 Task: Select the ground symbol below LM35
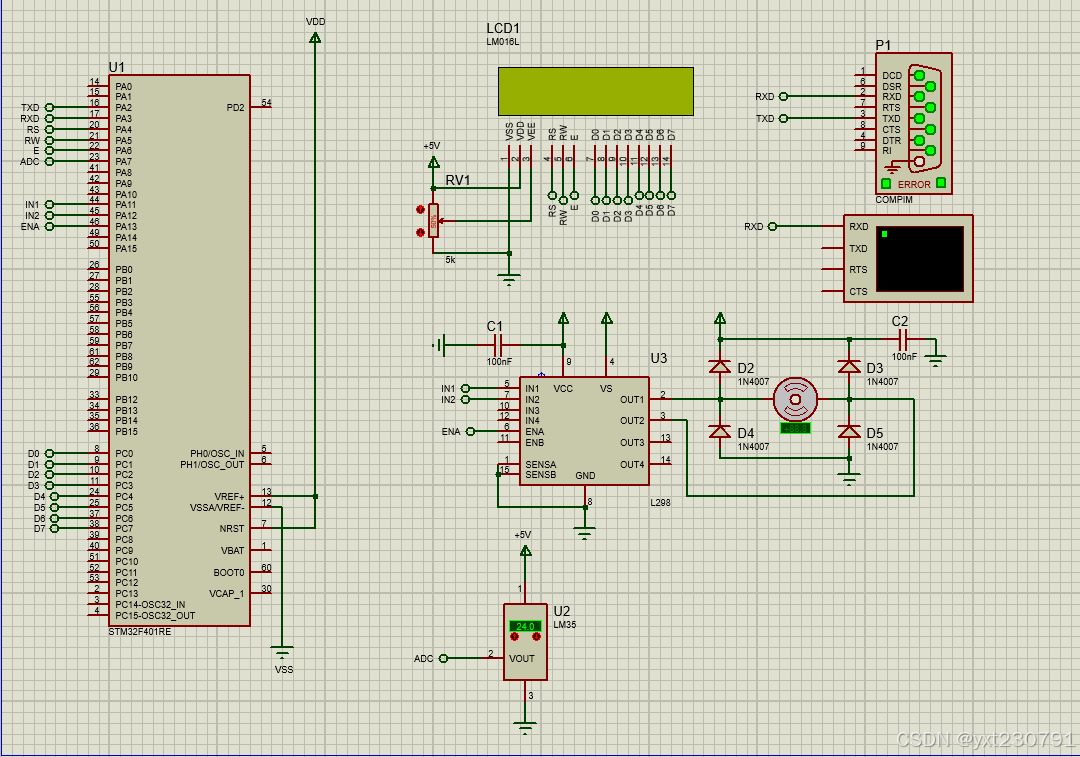pyautogui.click(x=526, y=727)
